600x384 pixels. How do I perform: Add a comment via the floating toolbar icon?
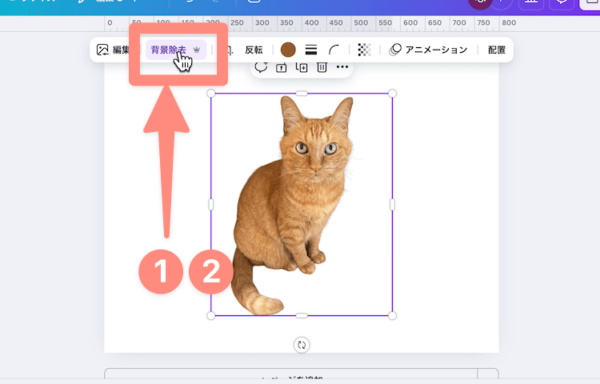click(x=261, y=67)
